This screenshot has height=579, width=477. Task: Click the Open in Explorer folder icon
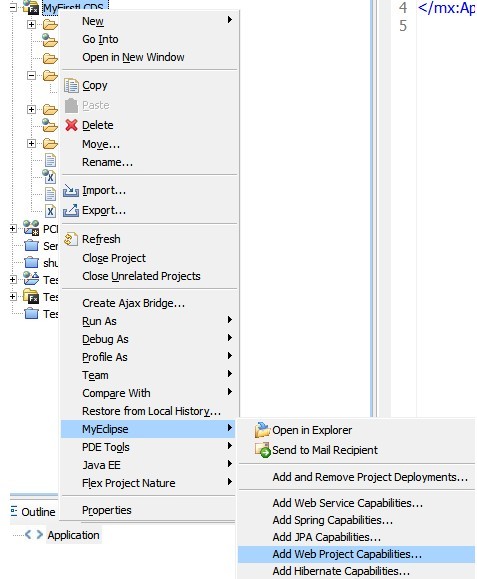point(262,430)
